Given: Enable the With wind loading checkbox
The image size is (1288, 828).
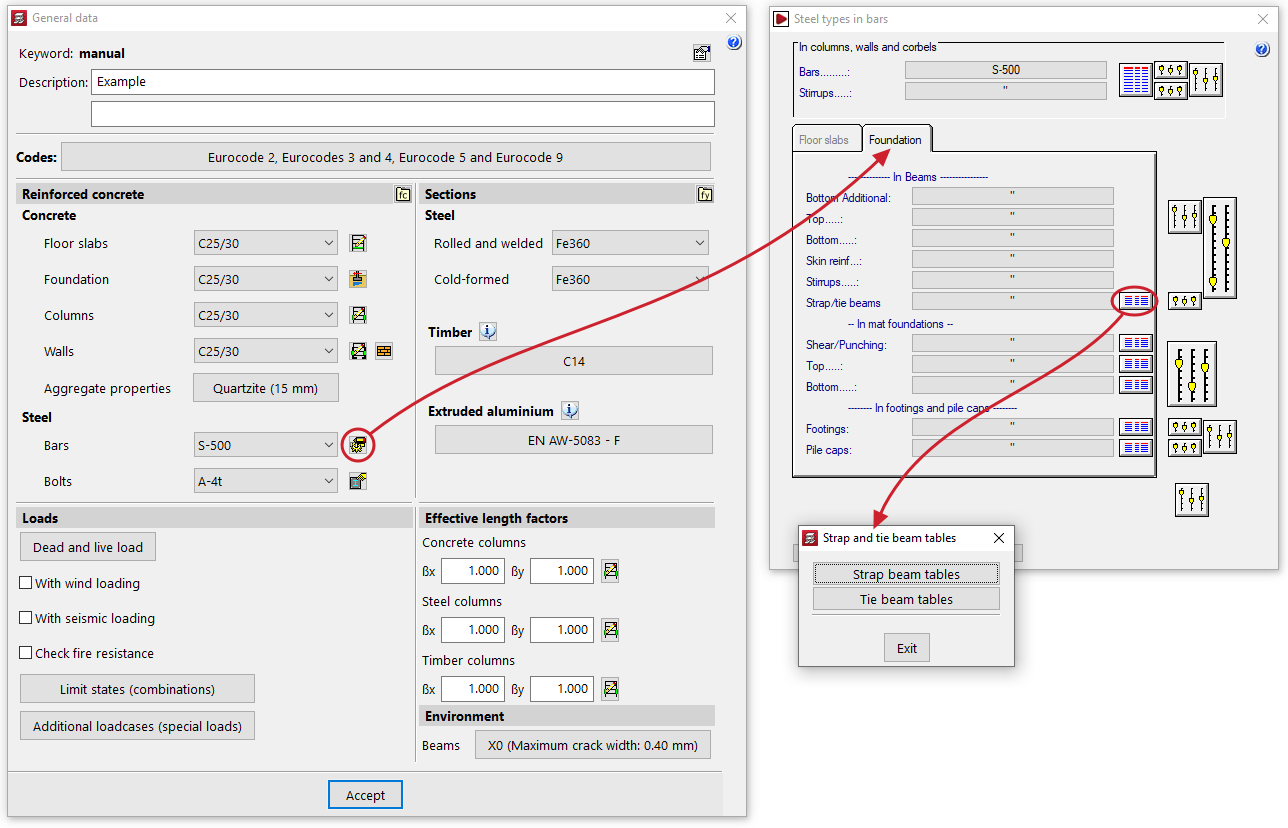Looking at the screenshot, I should pos(27,583).
